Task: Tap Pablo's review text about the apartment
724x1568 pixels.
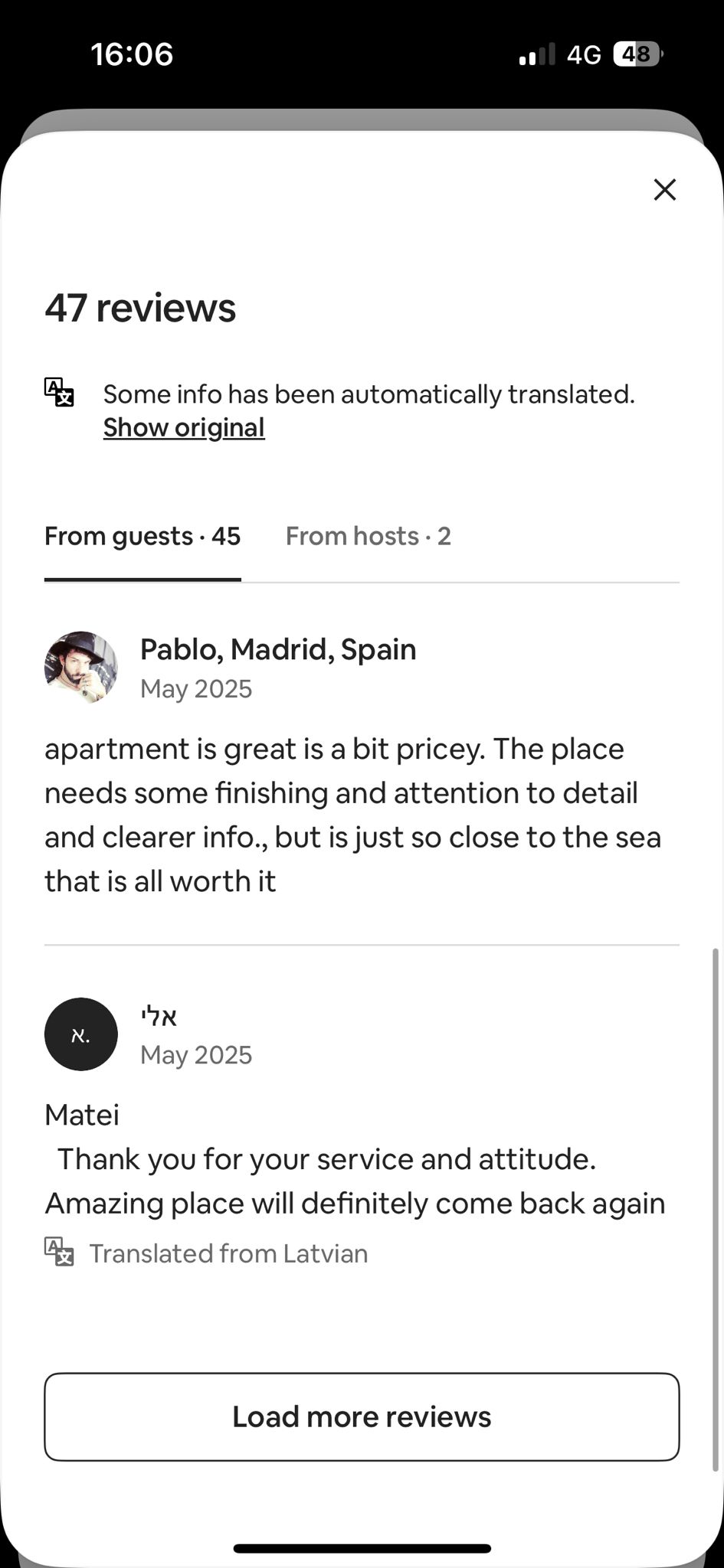Action: 352,815
